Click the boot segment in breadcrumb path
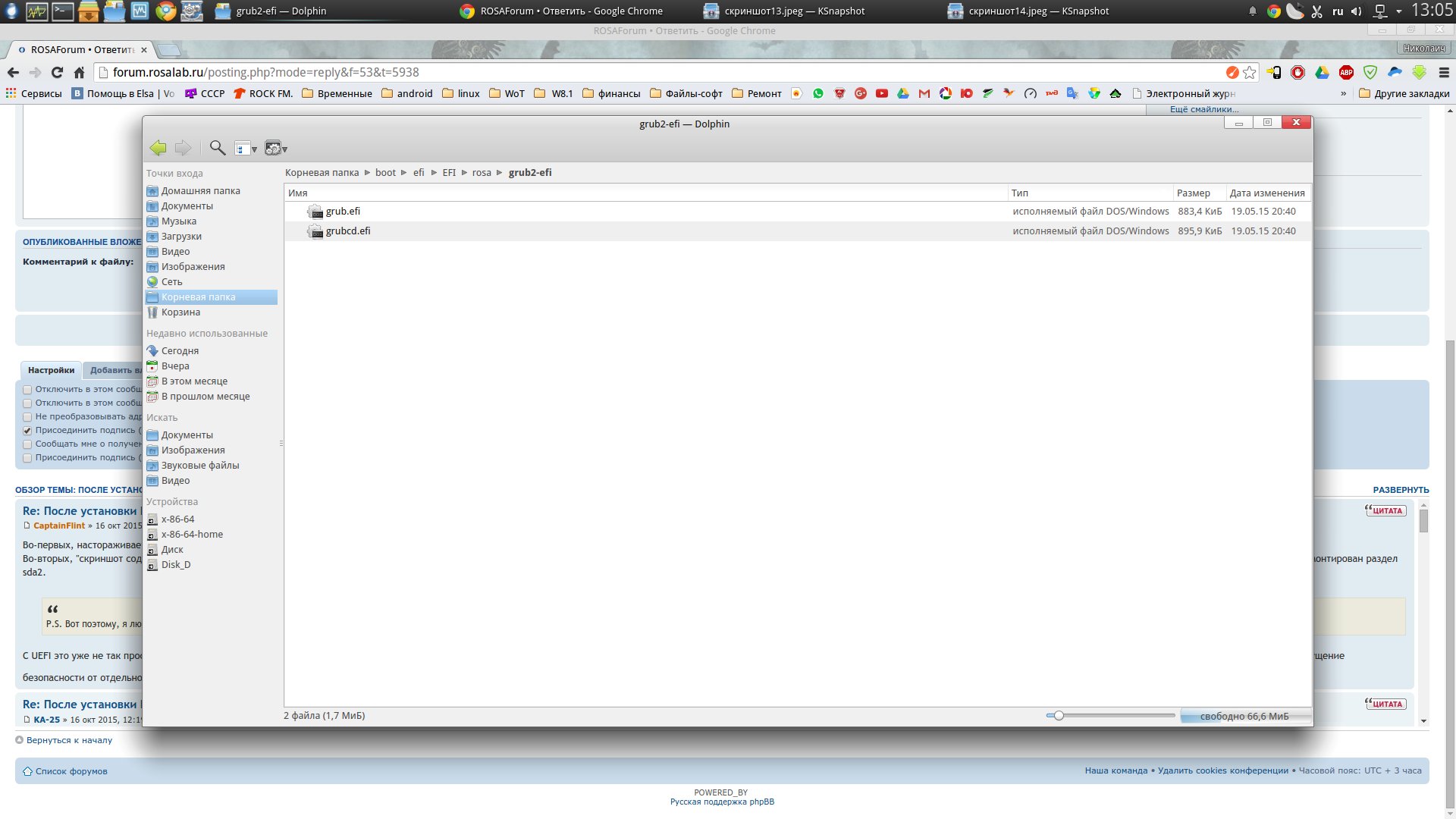 click(x=385, y=173)
